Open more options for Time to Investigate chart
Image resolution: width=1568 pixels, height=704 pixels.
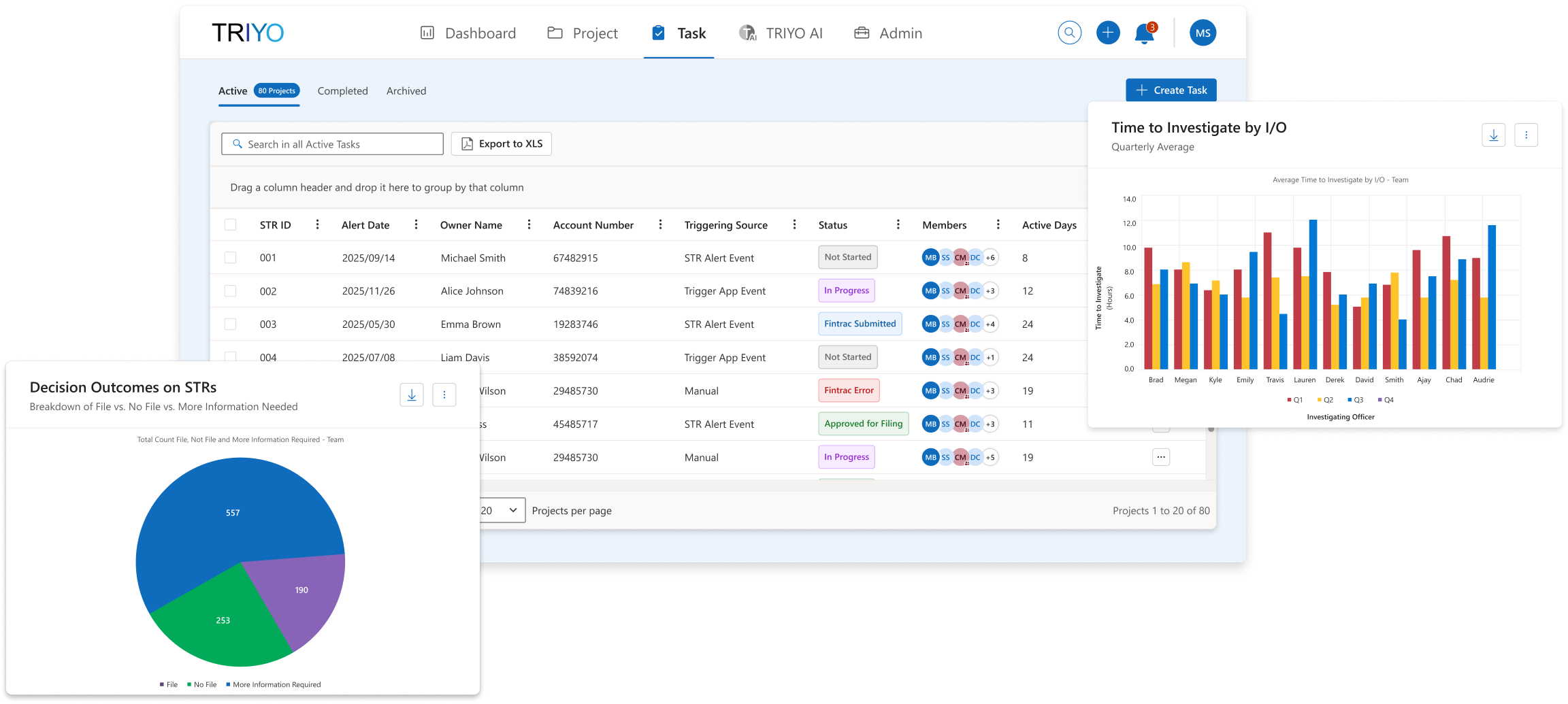(1526, 135)
